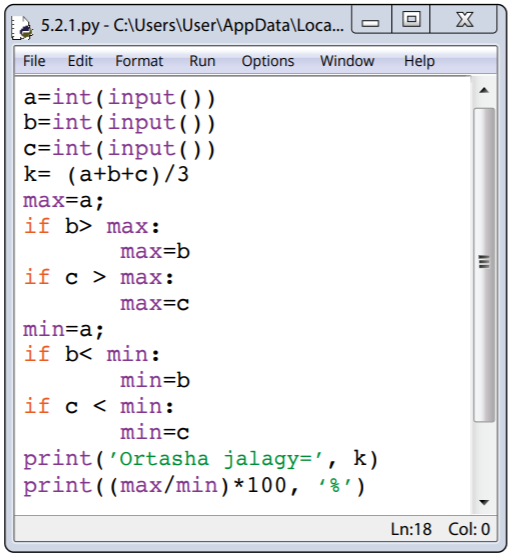Open the Edit menu
The width and height of the screenshot is (510, 557).
80,61
